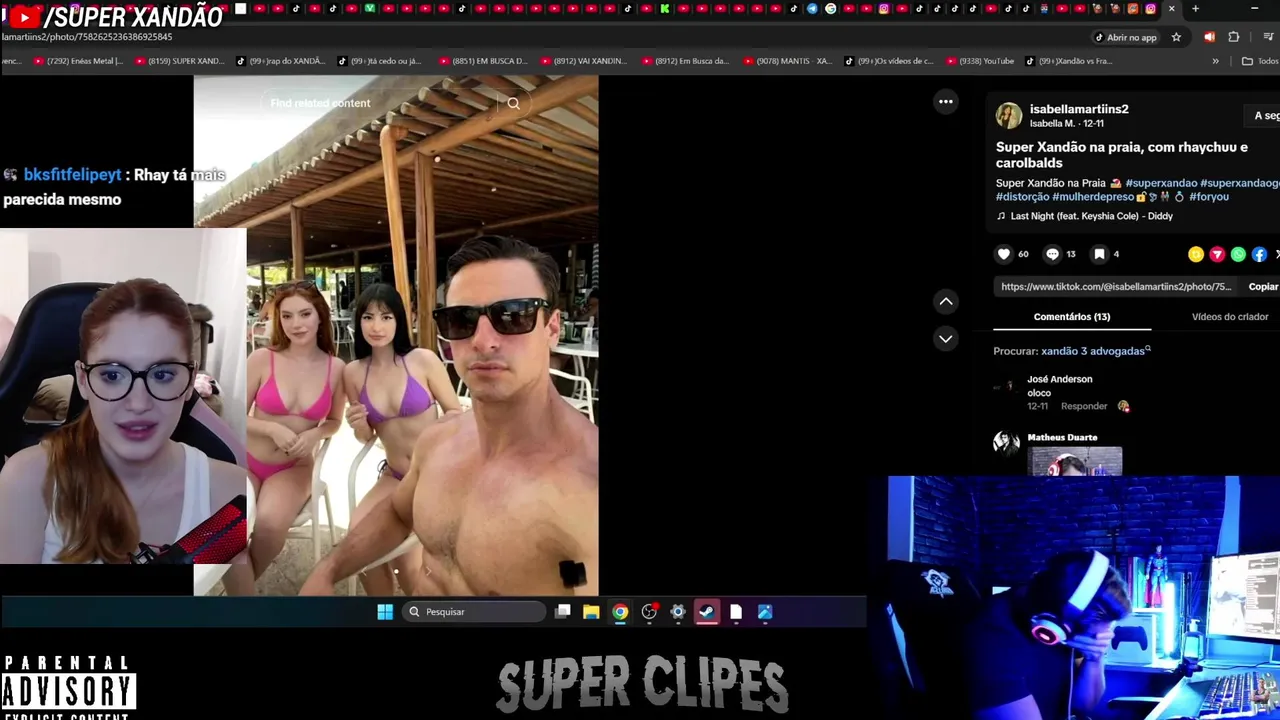1280x720 pixels.
Task: Open File Explorer from the taskbar
Action: pos(591,612)
